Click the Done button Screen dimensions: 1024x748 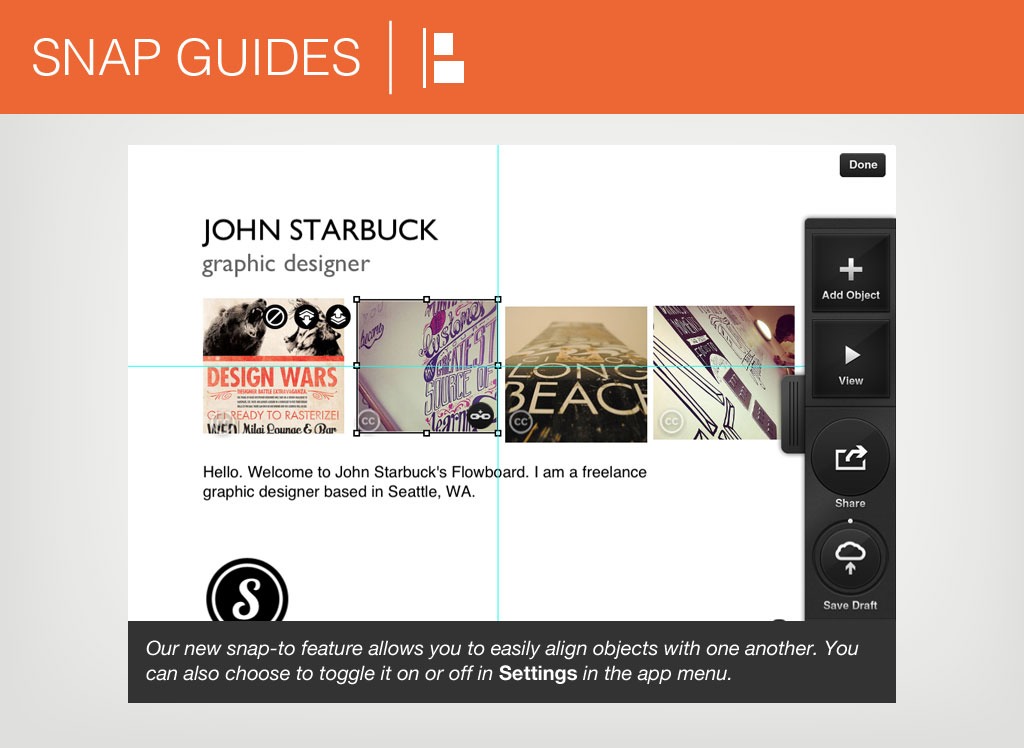[862, 165]
